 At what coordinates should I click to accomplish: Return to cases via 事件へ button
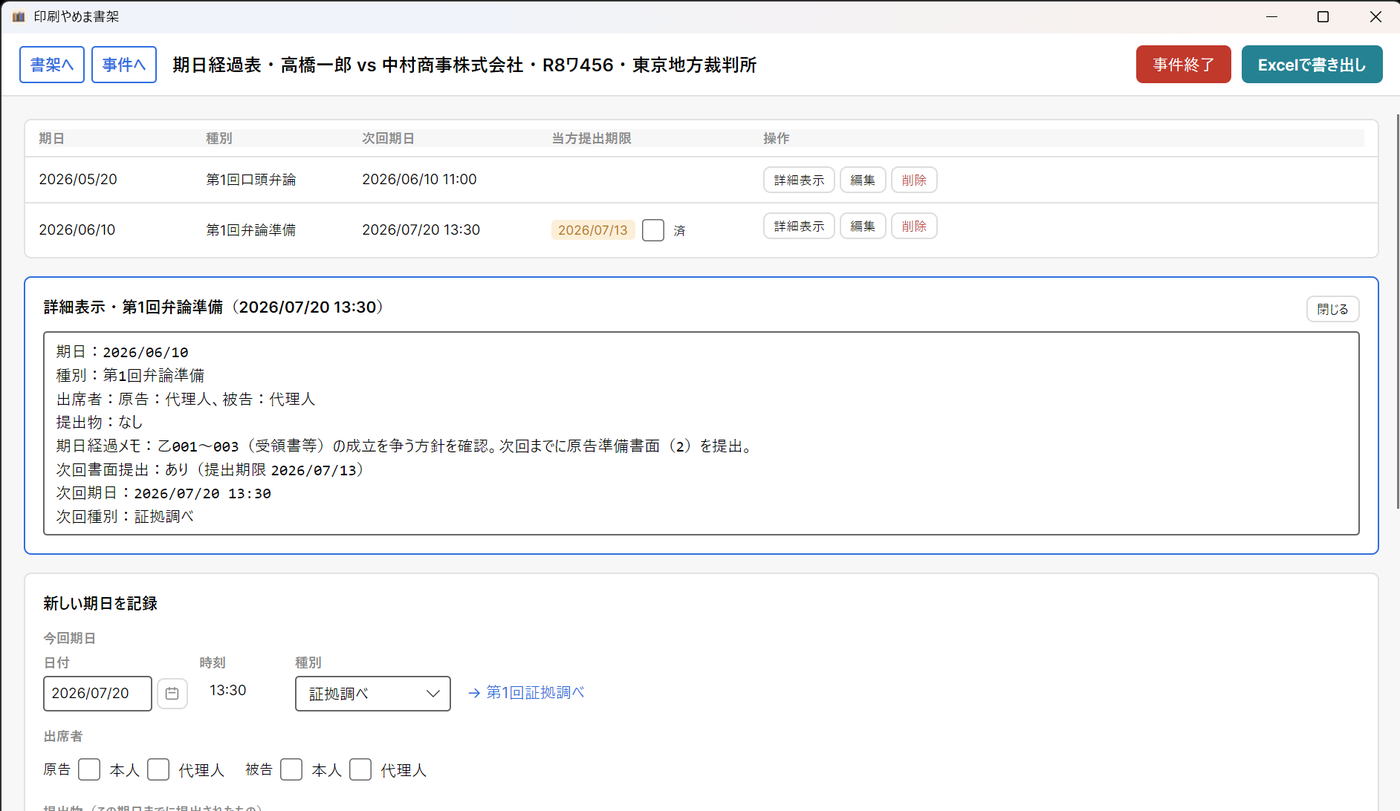(124, 65)
